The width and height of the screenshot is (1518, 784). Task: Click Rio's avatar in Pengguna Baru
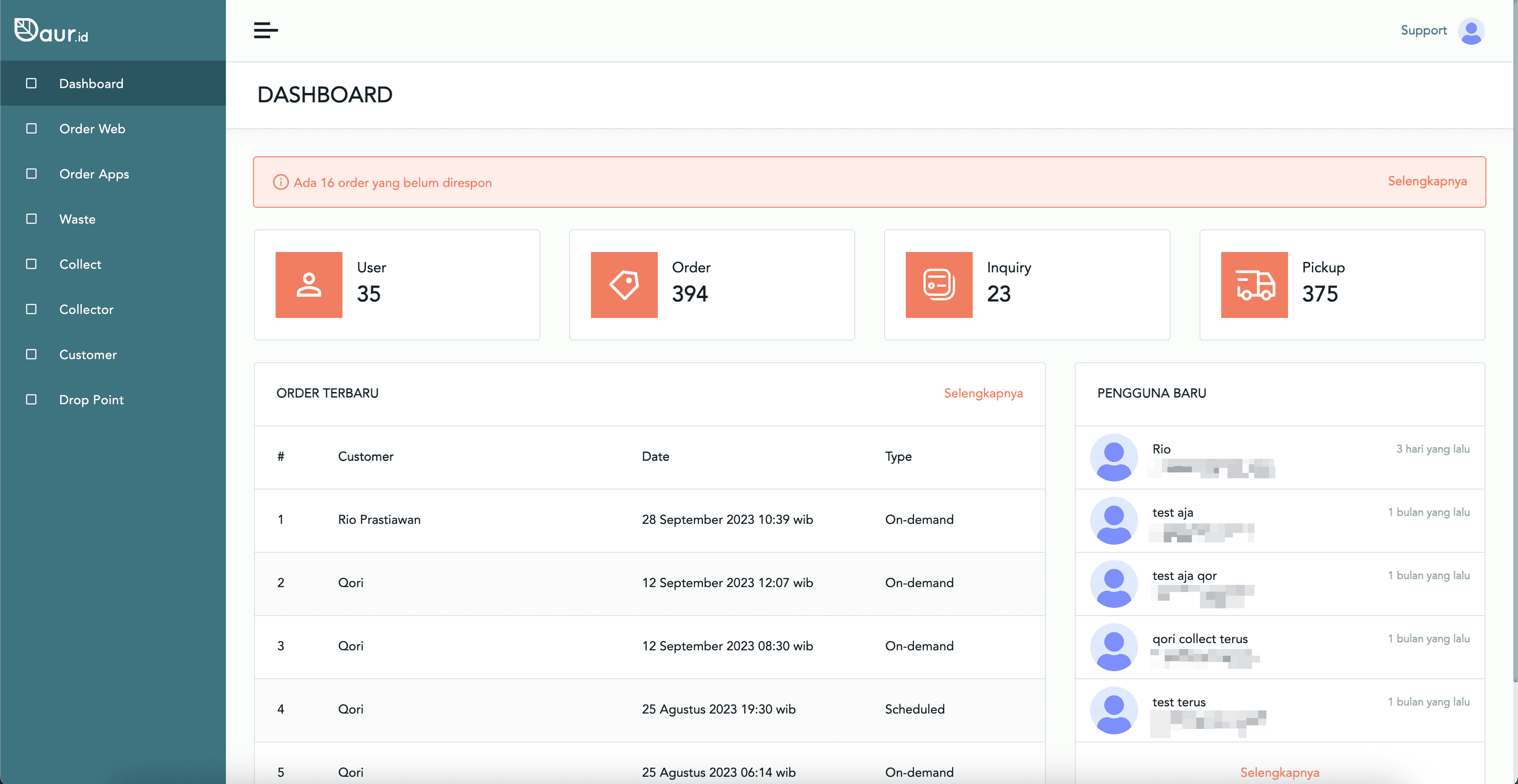[1113, 457]
